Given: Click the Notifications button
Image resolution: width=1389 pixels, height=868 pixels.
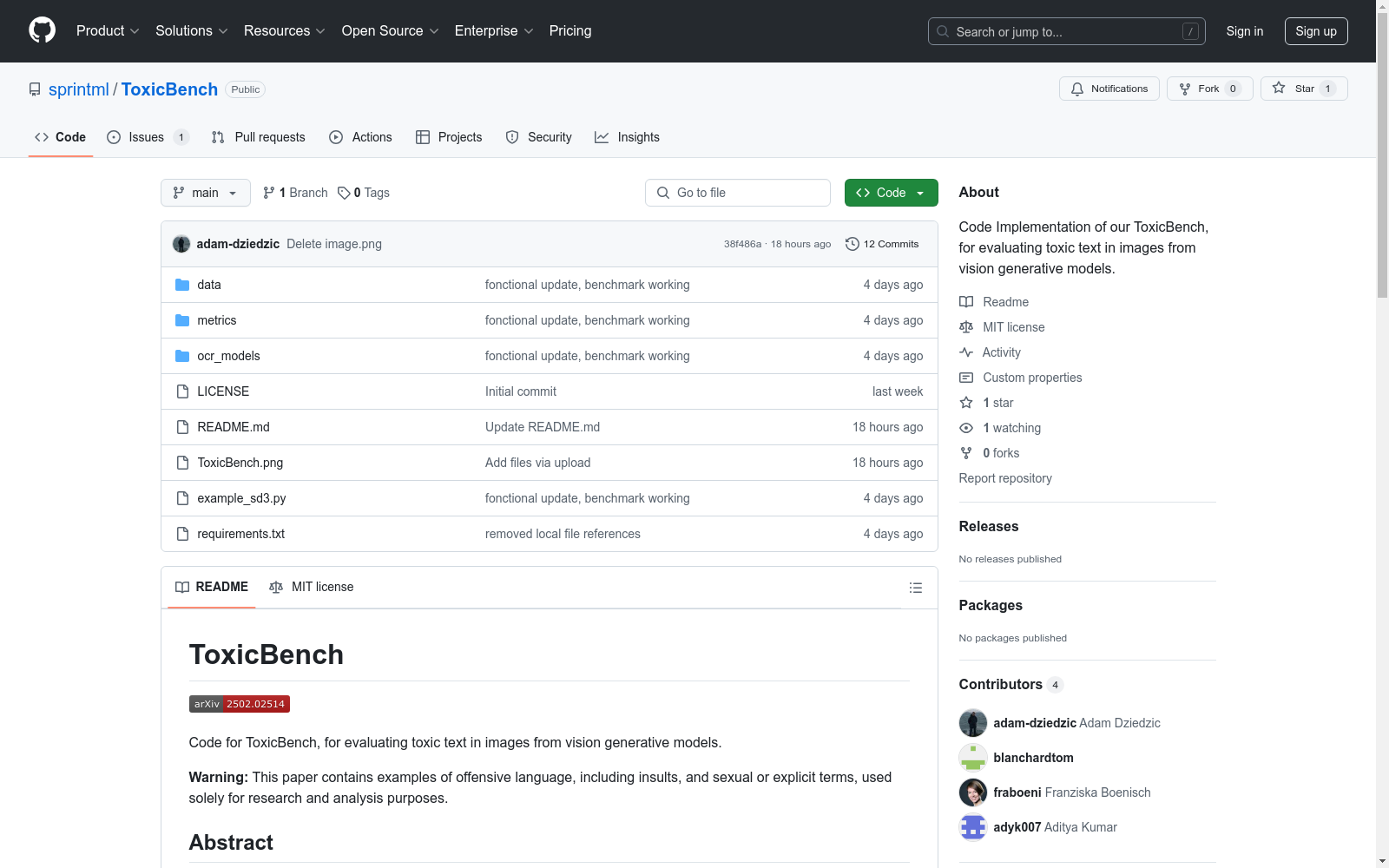Looking at the screenshot, I should 1109,89.
